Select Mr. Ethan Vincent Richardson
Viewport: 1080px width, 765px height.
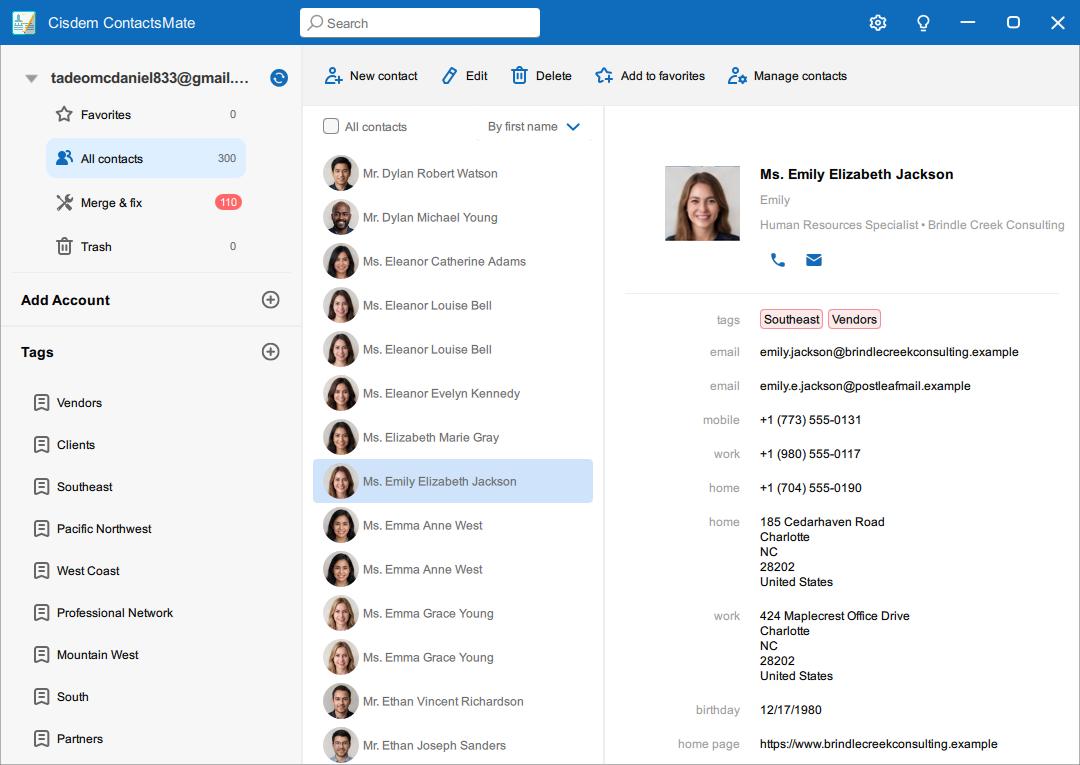pyautogui.click(x=453, y=701)
